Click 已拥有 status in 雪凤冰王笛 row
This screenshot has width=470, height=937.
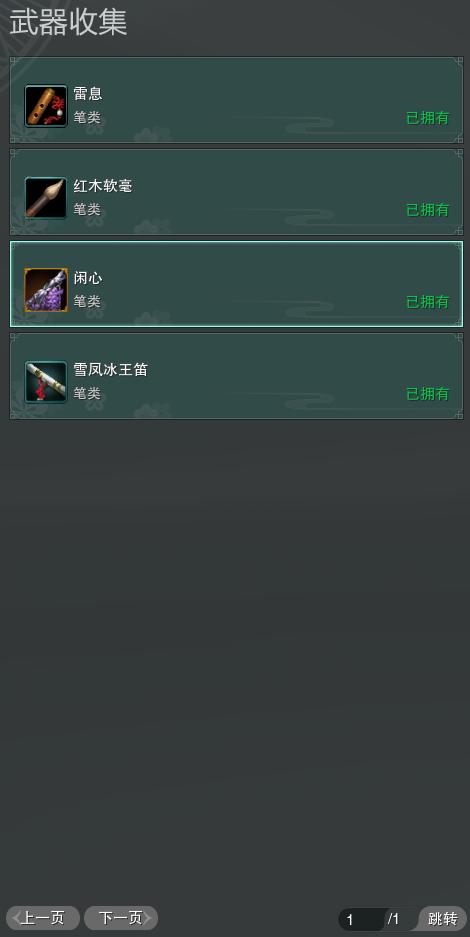pyautogui.click(x=428, y=394)
